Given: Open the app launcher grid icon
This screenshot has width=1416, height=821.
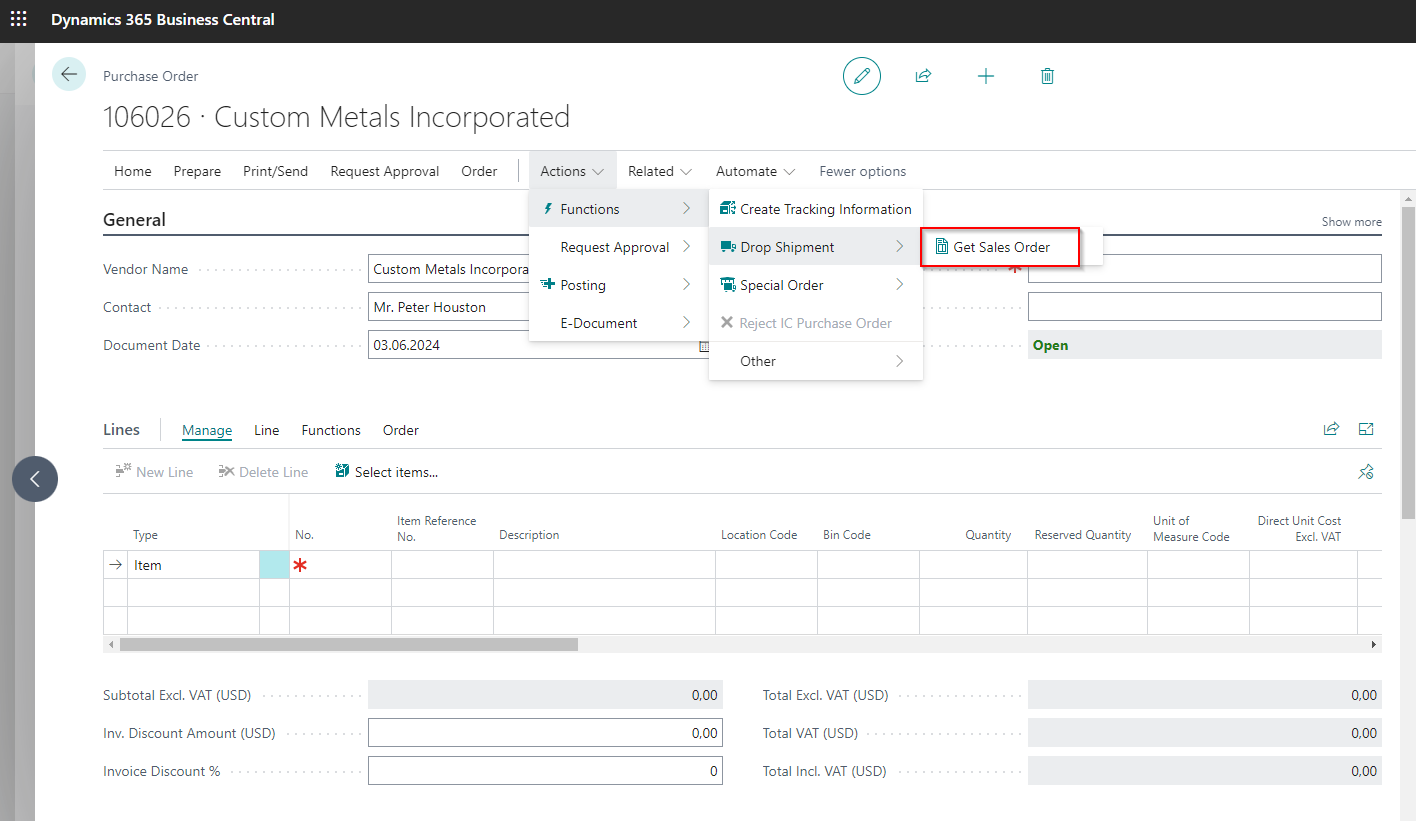Looking at the screenshot, I should click(x=19, y=19).
